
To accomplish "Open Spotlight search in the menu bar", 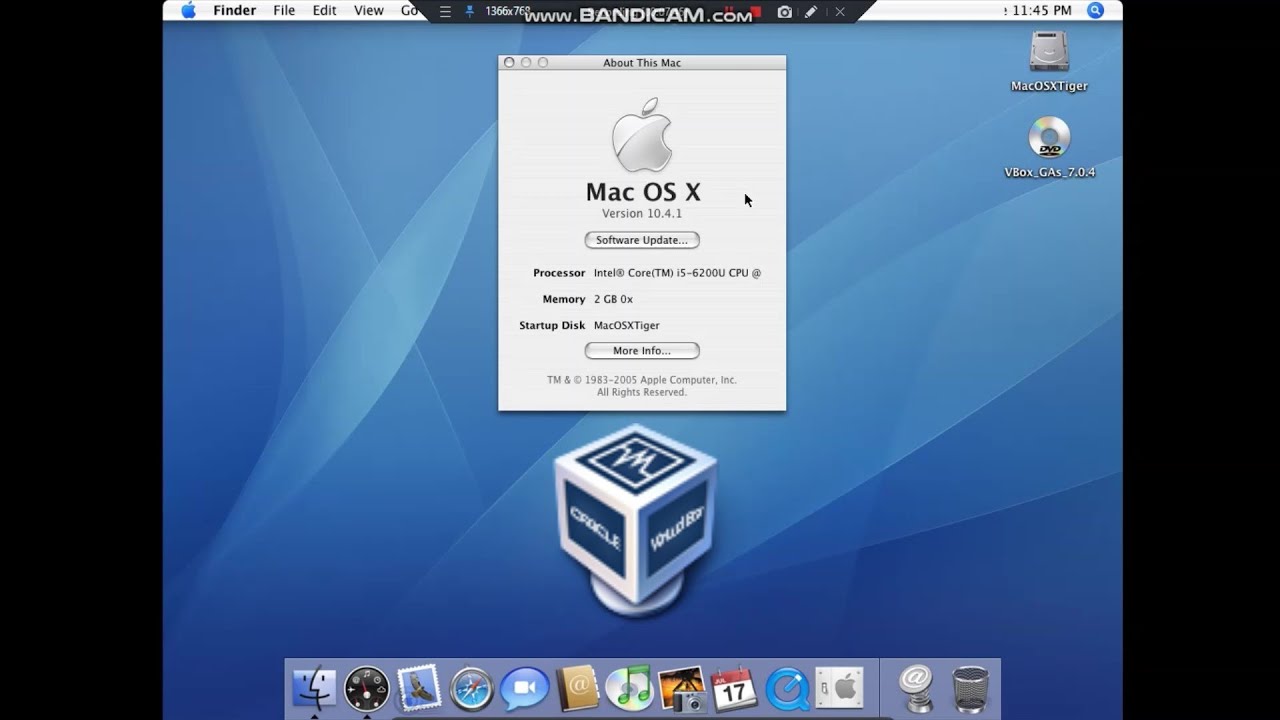I will (1095, 10).
